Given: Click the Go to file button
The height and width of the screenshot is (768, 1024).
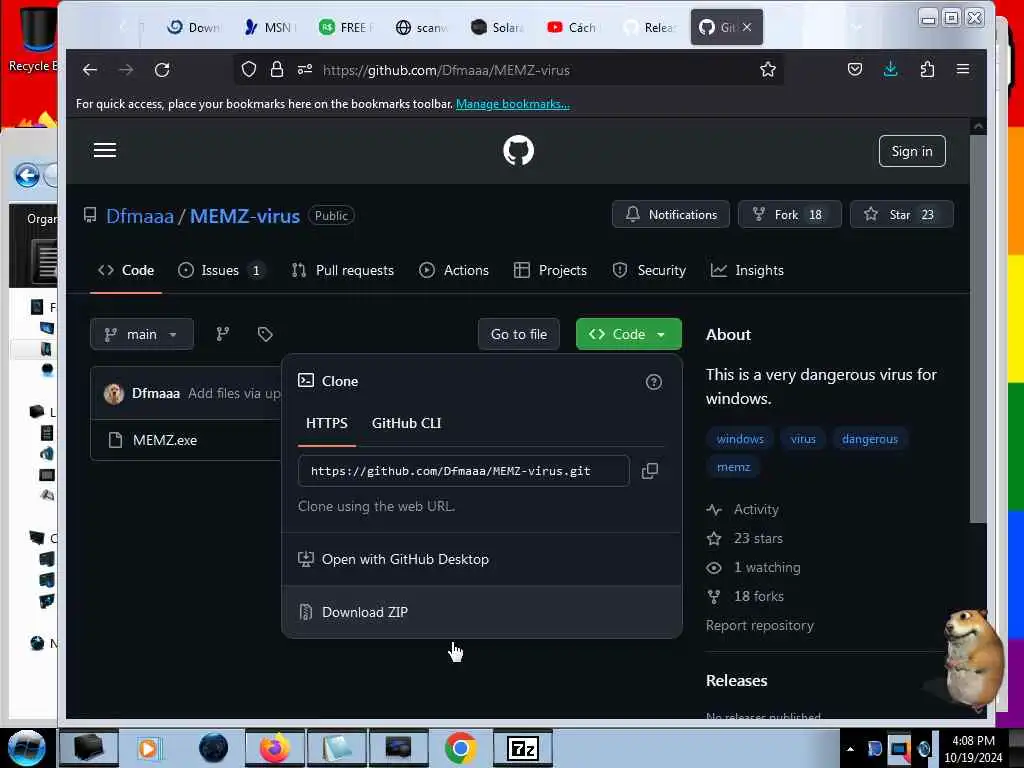Looking at the screenshot, I should click(x=519, y=334).
